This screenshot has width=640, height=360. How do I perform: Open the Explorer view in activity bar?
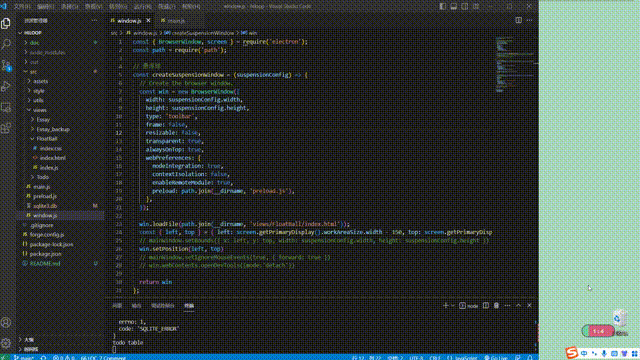(x=6, y=23)
